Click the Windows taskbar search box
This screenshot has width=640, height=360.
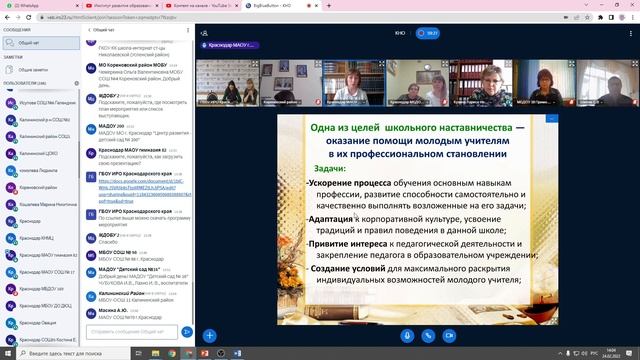point(73,353)
